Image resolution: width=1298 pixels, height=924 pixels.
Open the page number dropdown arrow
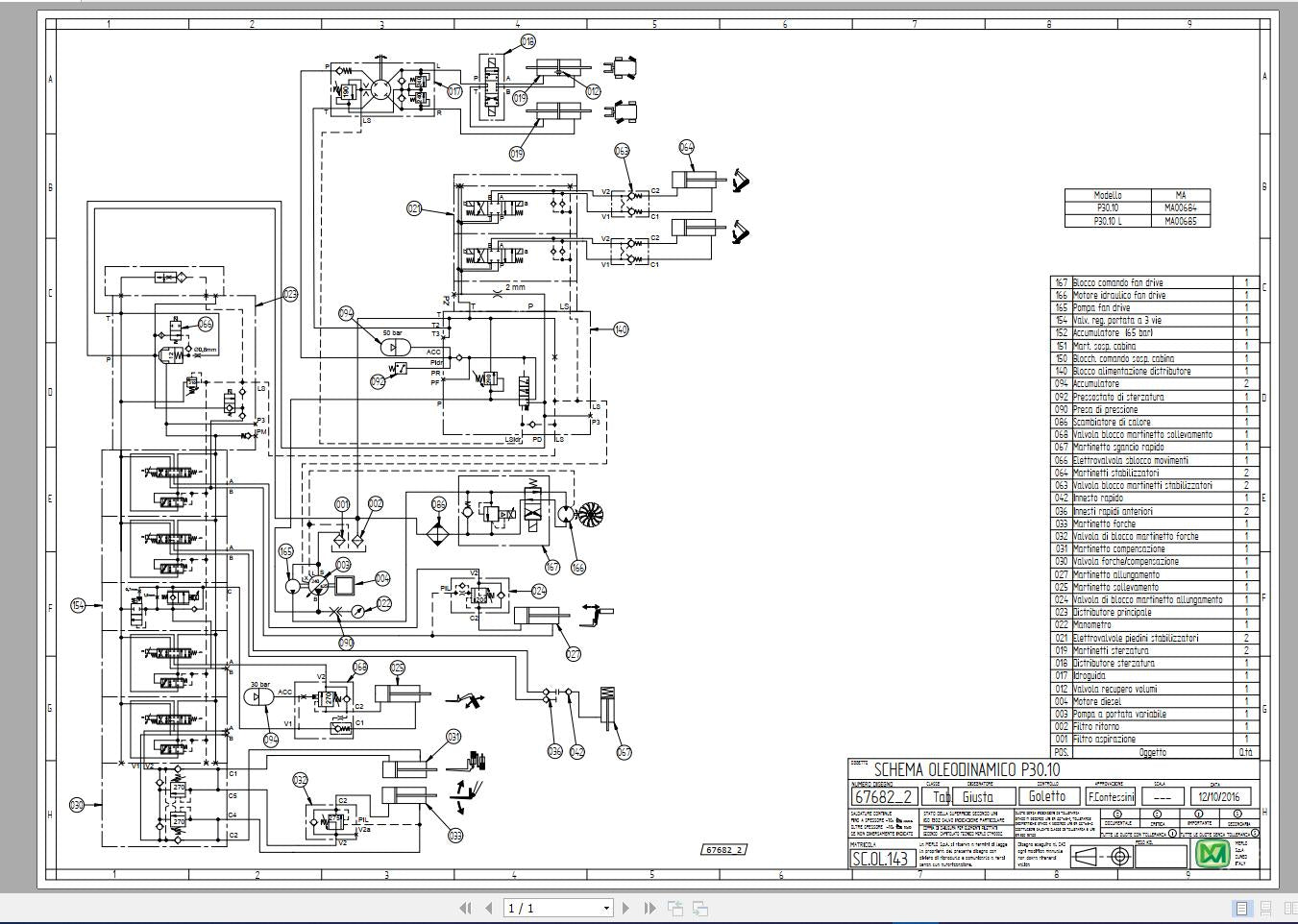(x=606, y=908)
